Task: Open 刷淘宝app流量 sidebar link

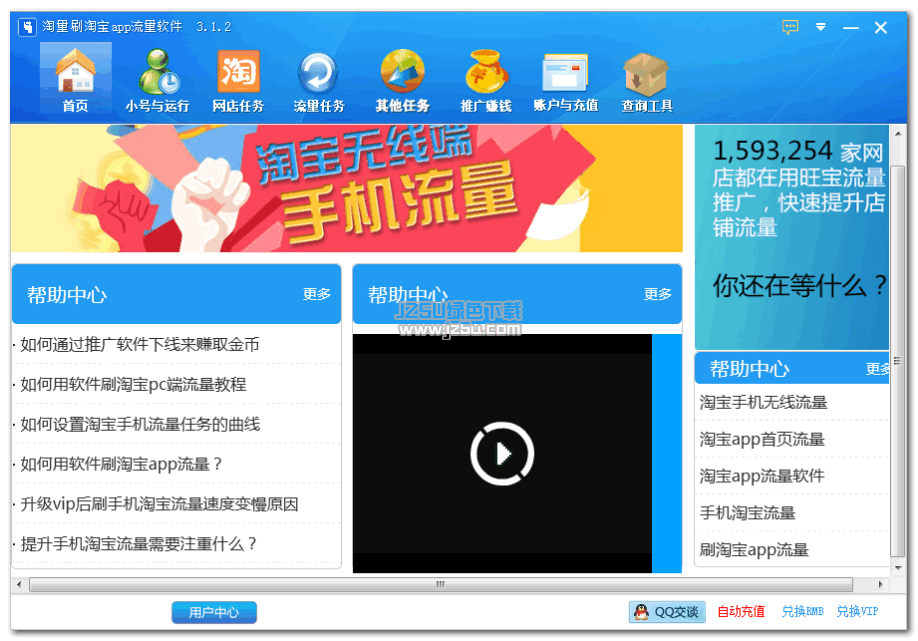Action: pos(754,550)
